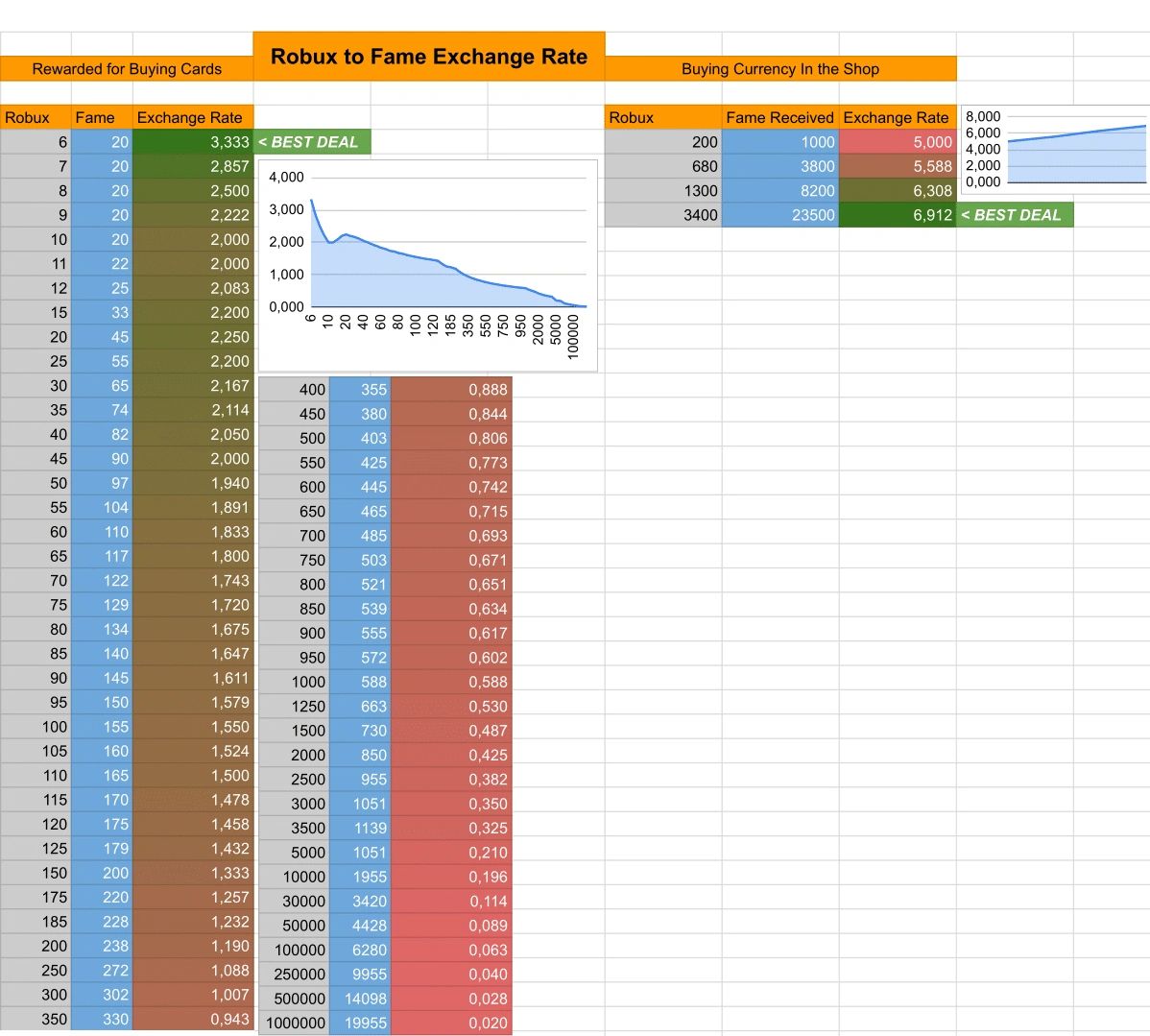The height and width of the screenshot is (1036, 1150).
Task: Click the large area chart in the center
Action: (428, 259)
